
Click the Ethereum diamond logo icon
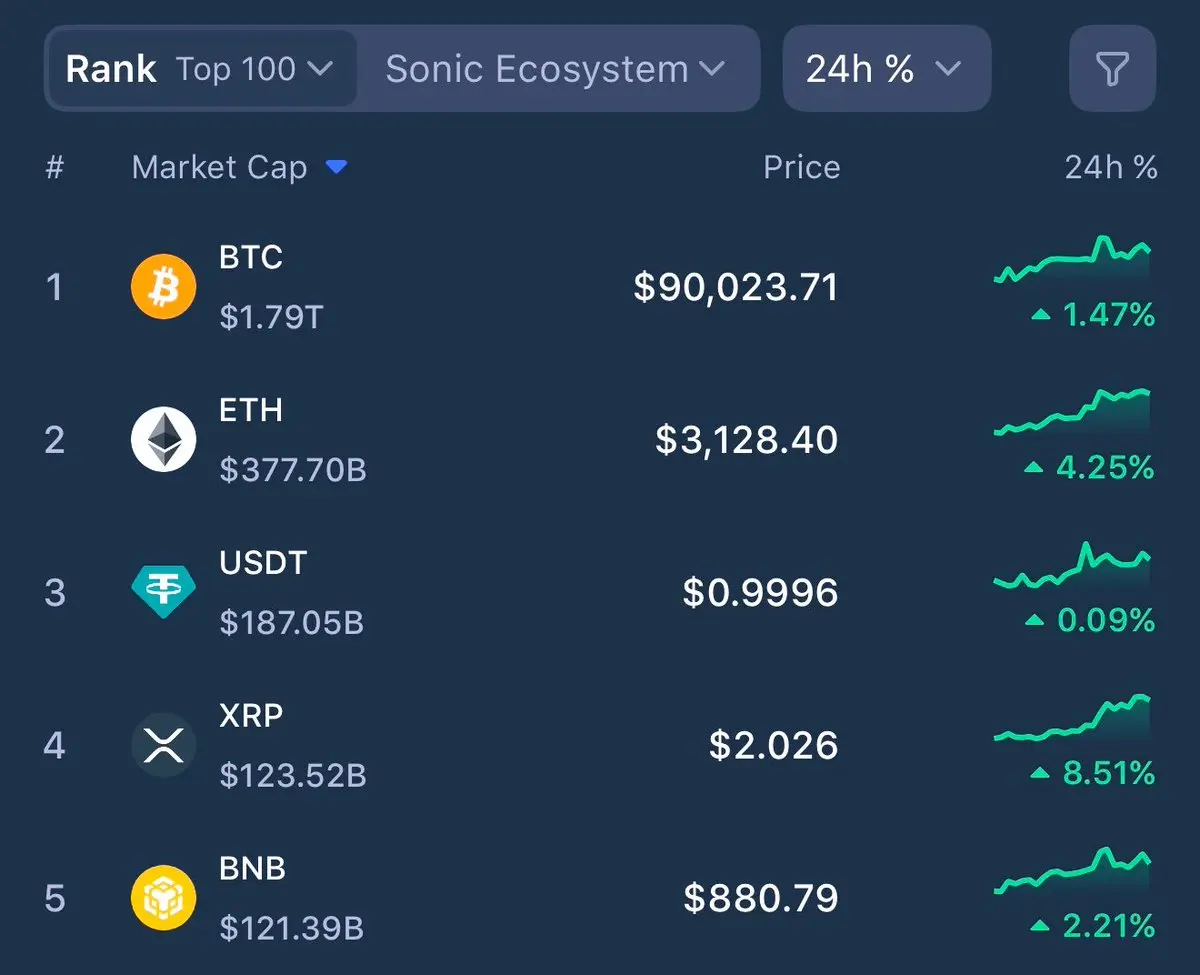(x=163, y=440)
